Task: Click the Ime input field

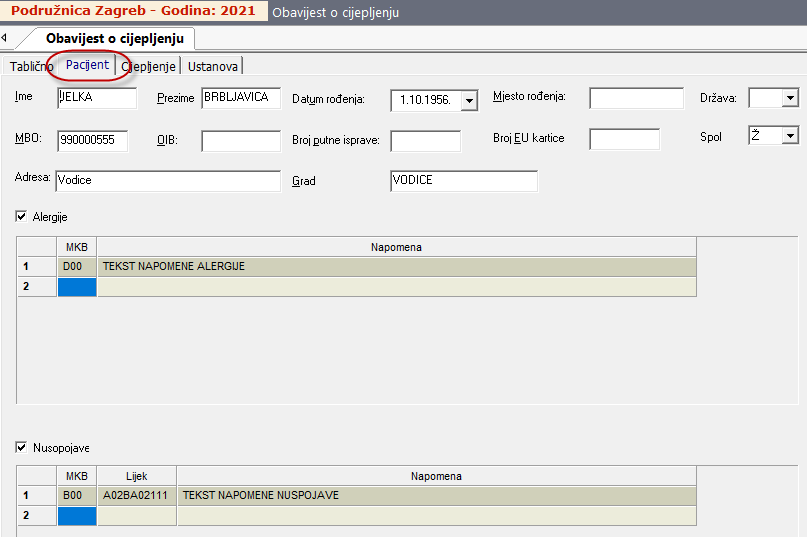Action: coord(97,98)
